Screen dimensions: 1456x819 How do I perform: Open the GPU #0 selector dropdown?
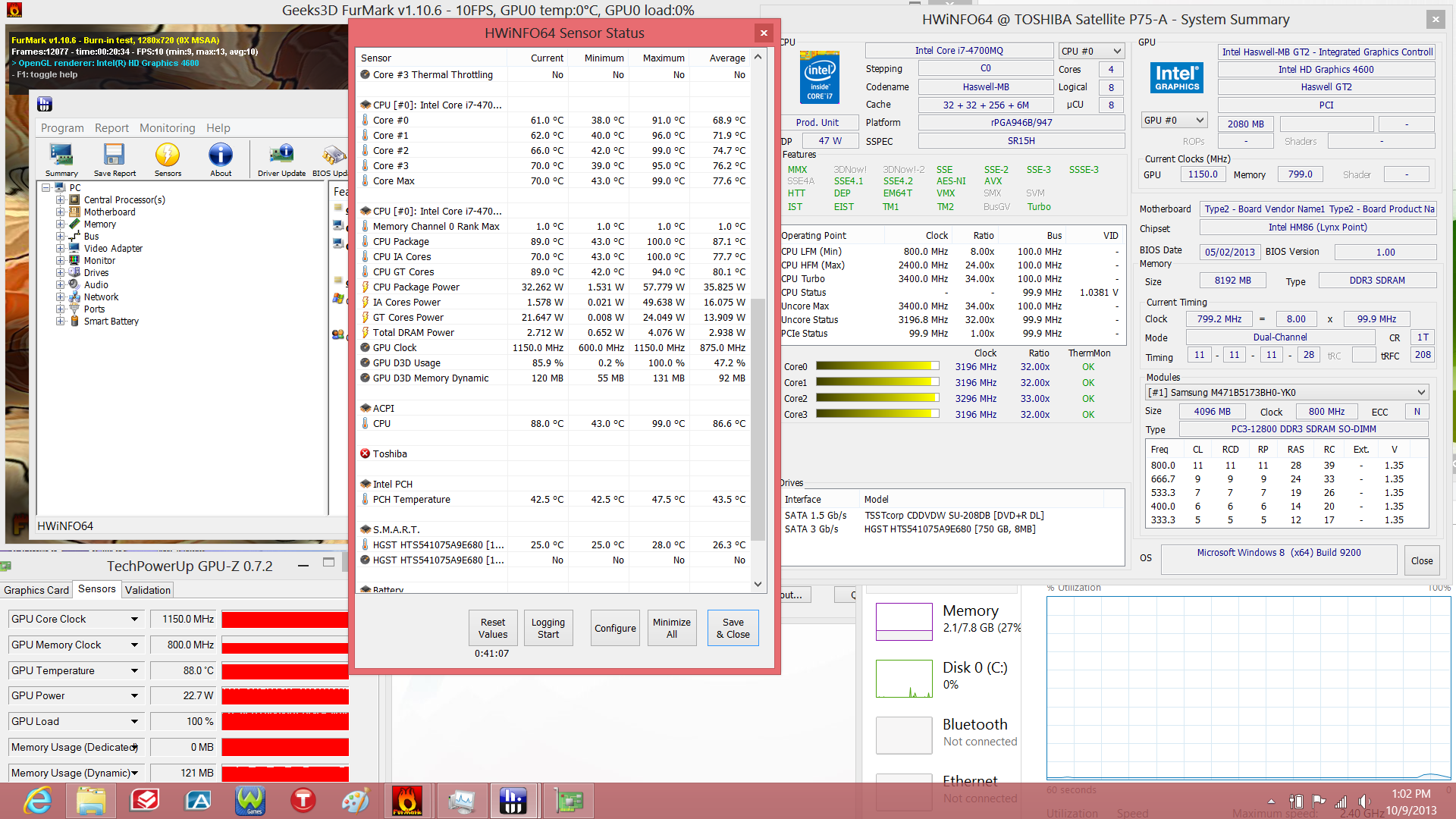(1174, 120)
